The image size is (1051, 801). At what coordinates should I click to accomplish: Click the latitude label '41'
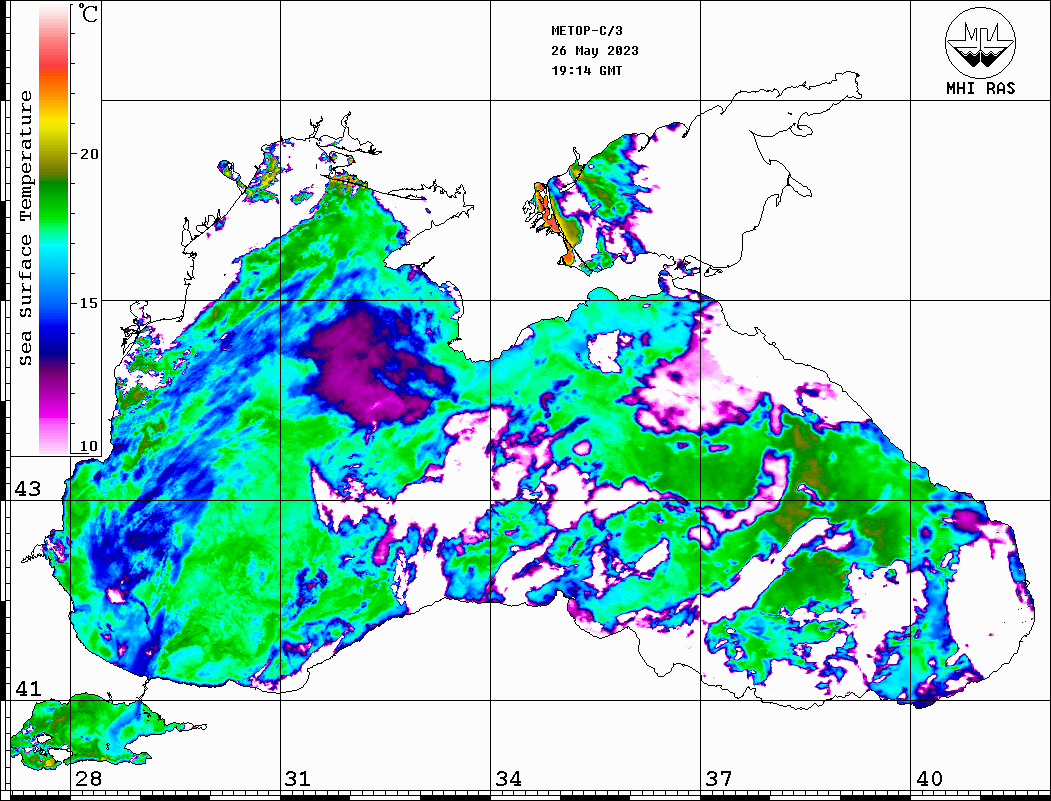(x=28, y=688)
